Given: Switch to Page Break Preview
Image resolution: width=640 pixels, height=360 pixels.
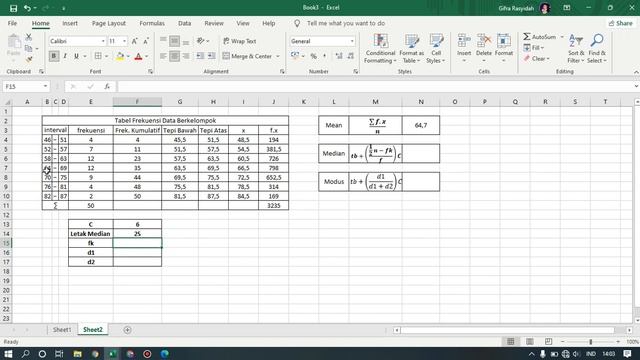Looking at the screenshot, I should [x=548, y=342].
